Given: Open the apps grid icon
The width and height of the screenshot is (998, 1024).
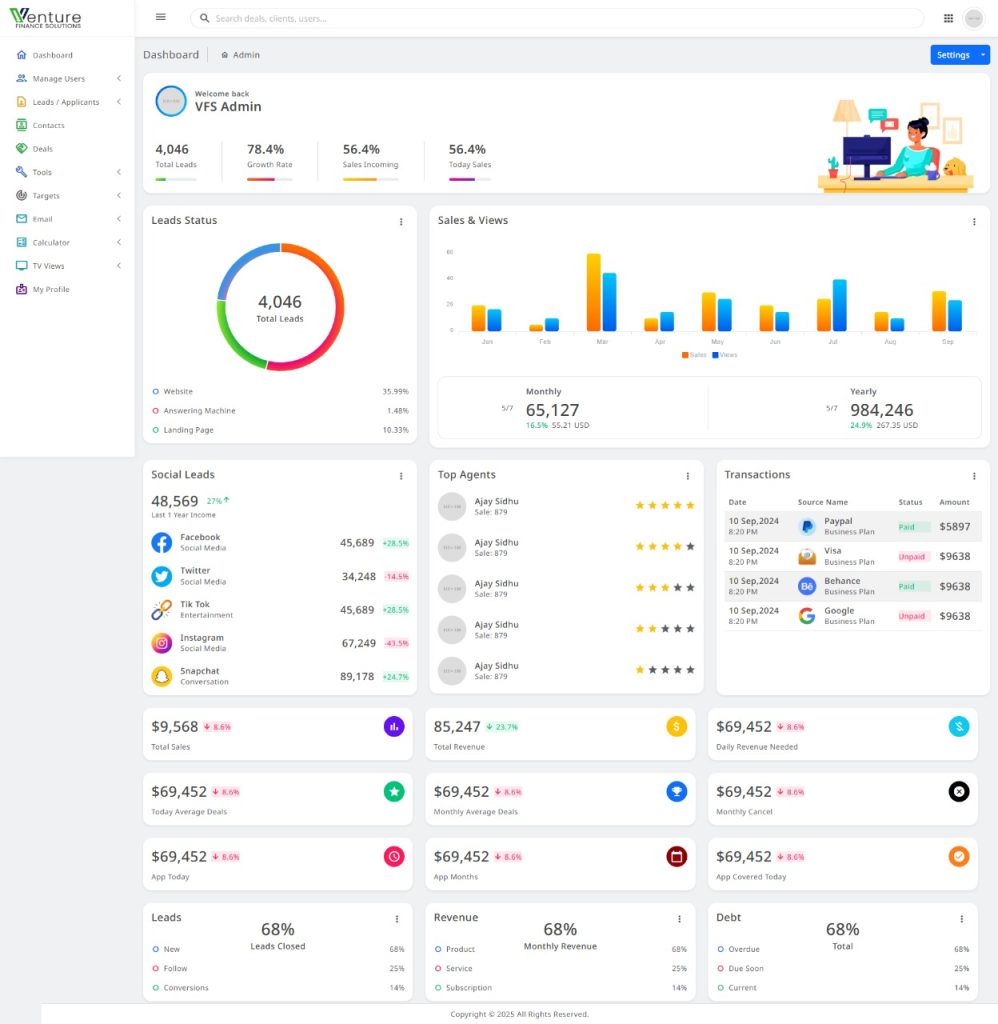Looking at the screenshot, I should coord(948,18).
